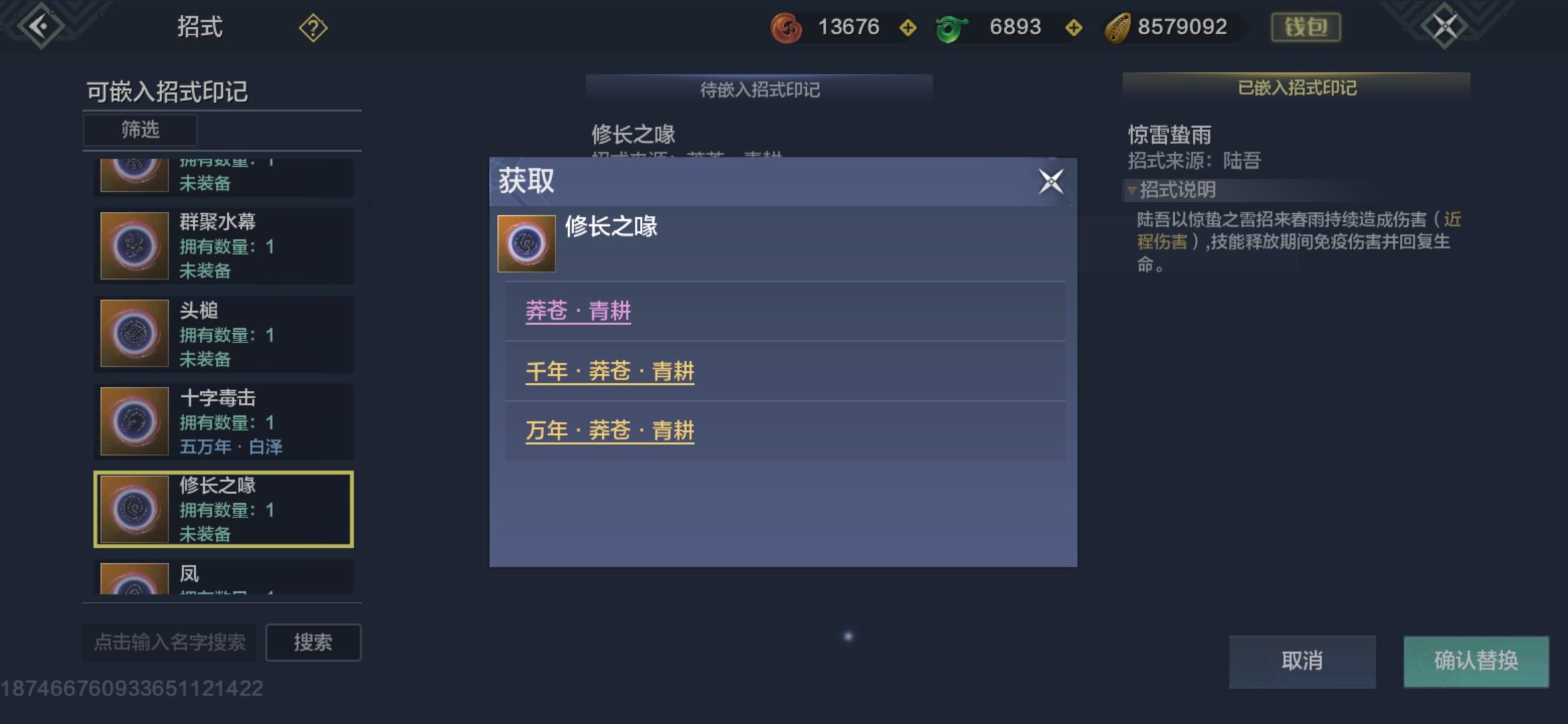Click the gold shell currency icon
The image size is (1568, 724).
click(1118, 28)
